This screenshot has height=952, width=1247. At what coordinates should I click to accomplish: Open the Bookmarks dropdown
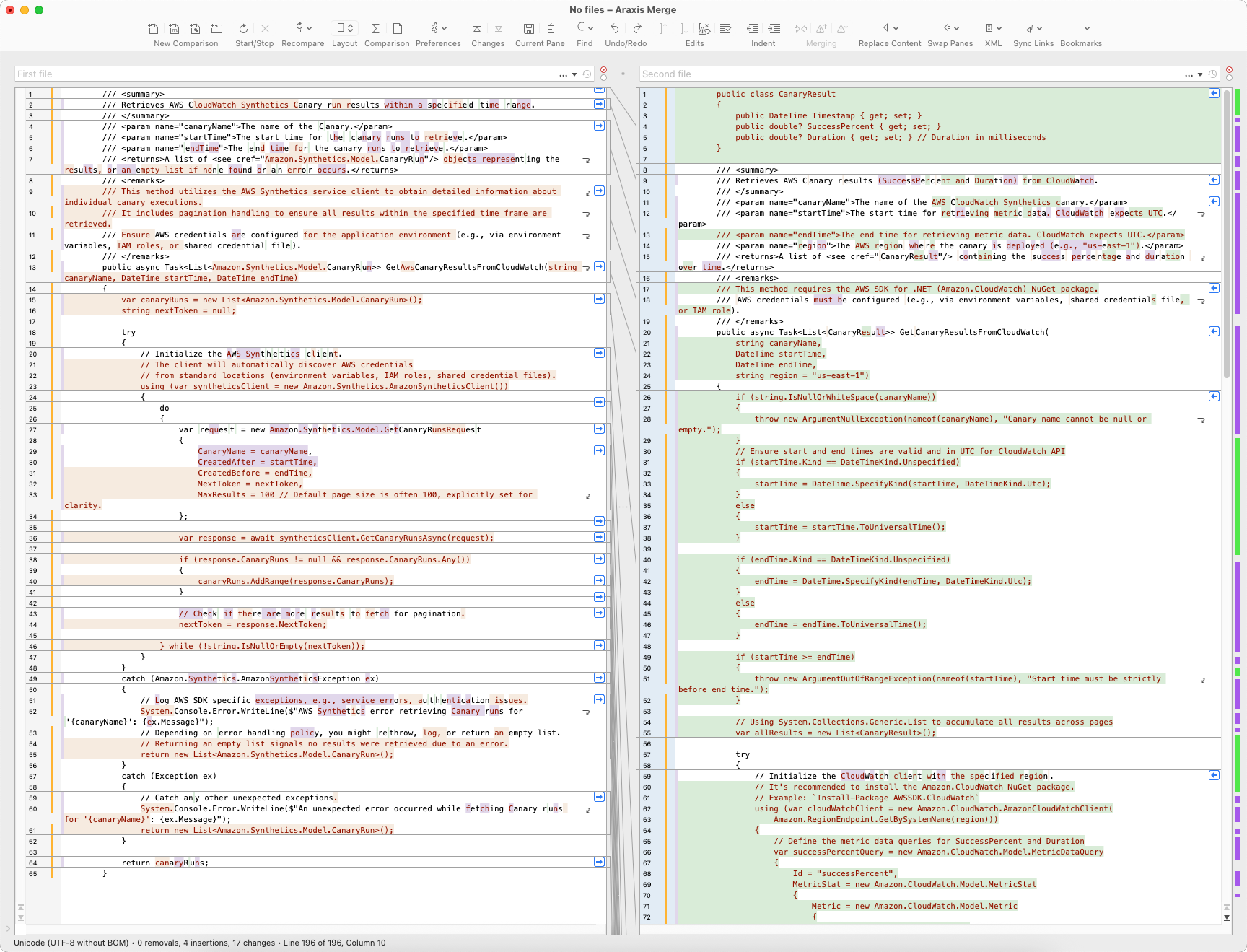point(1081,29)
